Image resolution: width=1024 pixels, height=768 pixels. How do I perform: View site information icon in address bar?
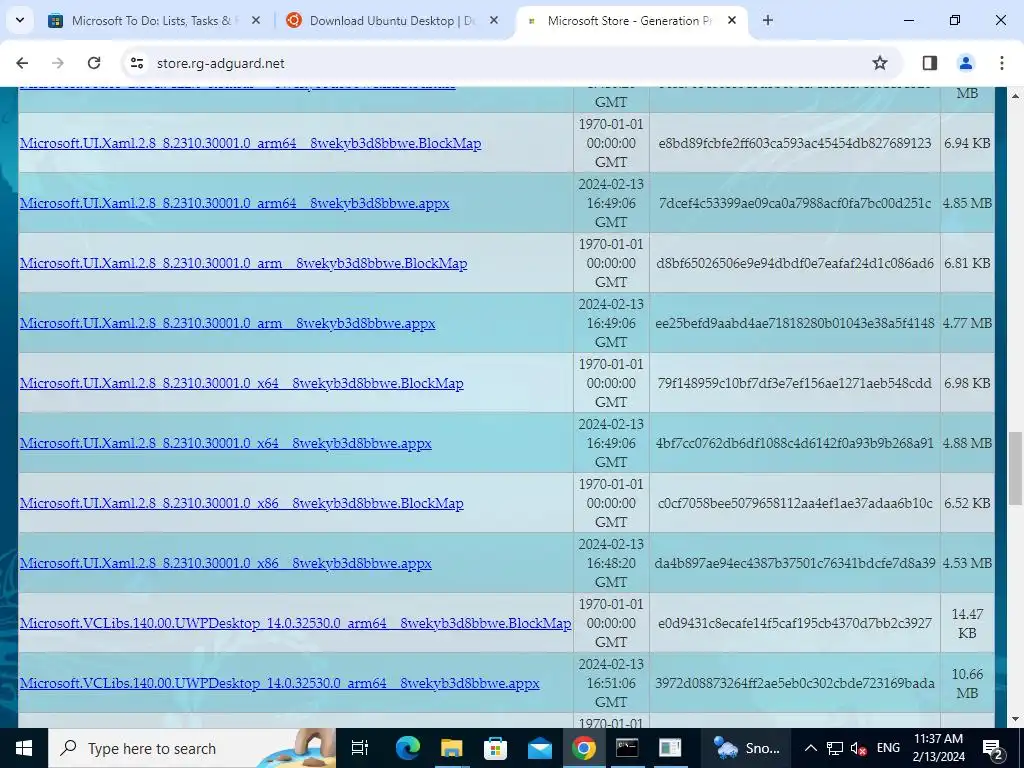pos(136,63)
